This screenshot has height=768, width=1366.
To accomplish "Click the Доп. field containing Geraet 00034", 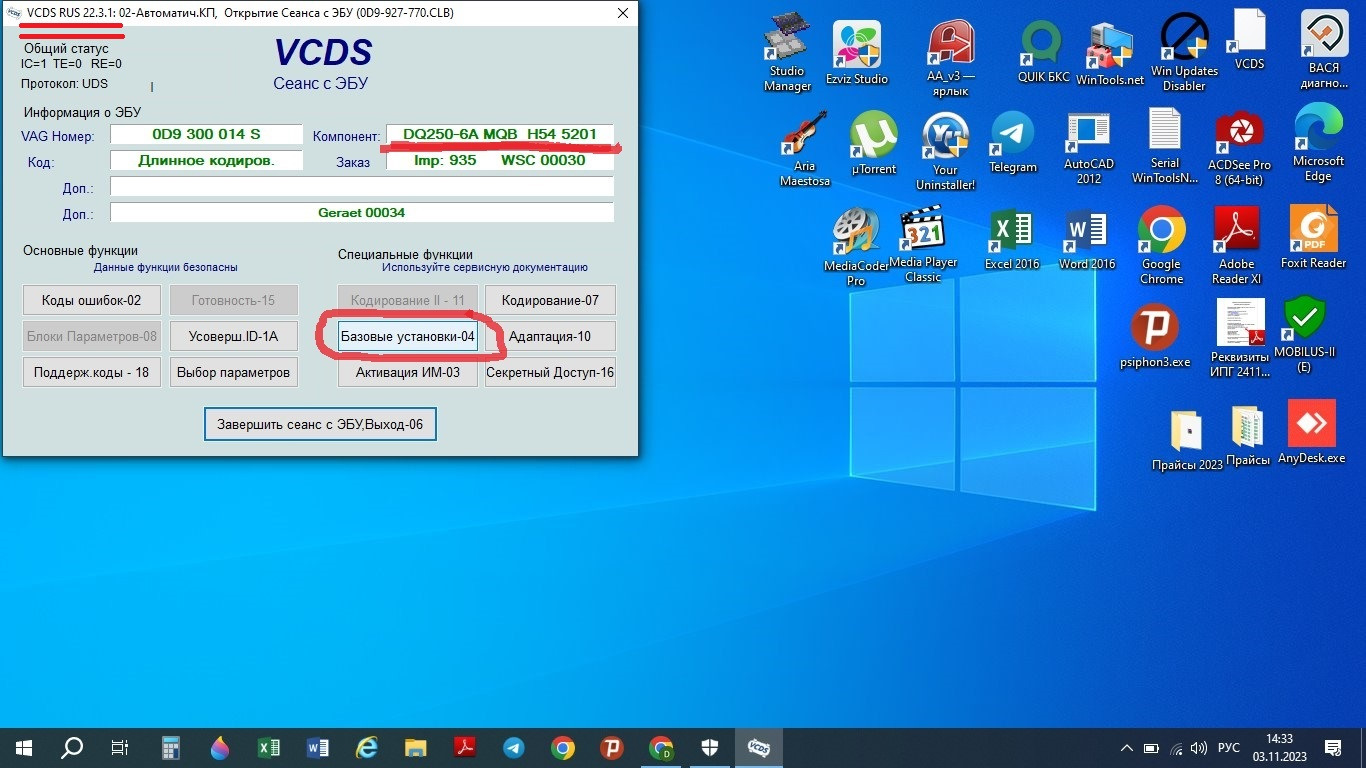I will point(362,212).
